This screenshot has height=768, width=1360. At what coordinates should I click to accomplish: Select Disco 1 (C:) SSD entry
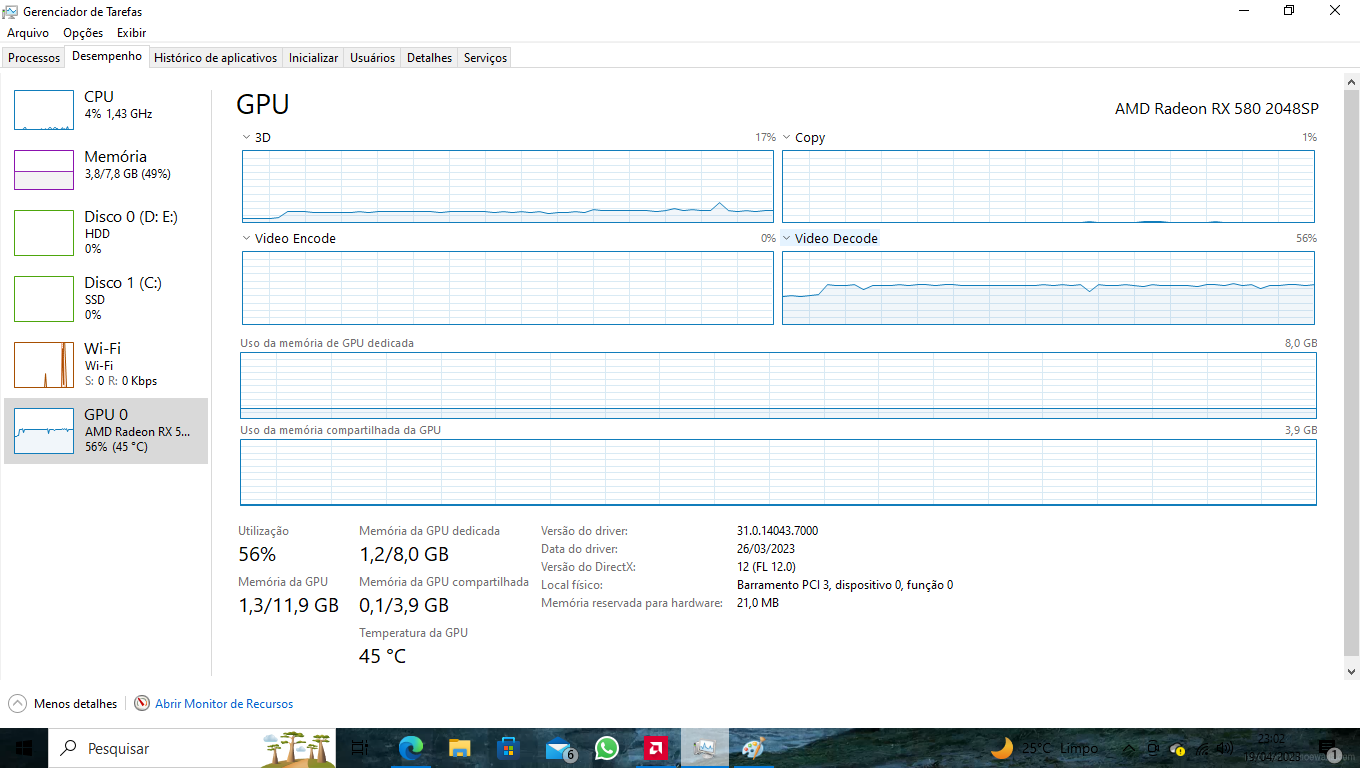pos(106,299)
